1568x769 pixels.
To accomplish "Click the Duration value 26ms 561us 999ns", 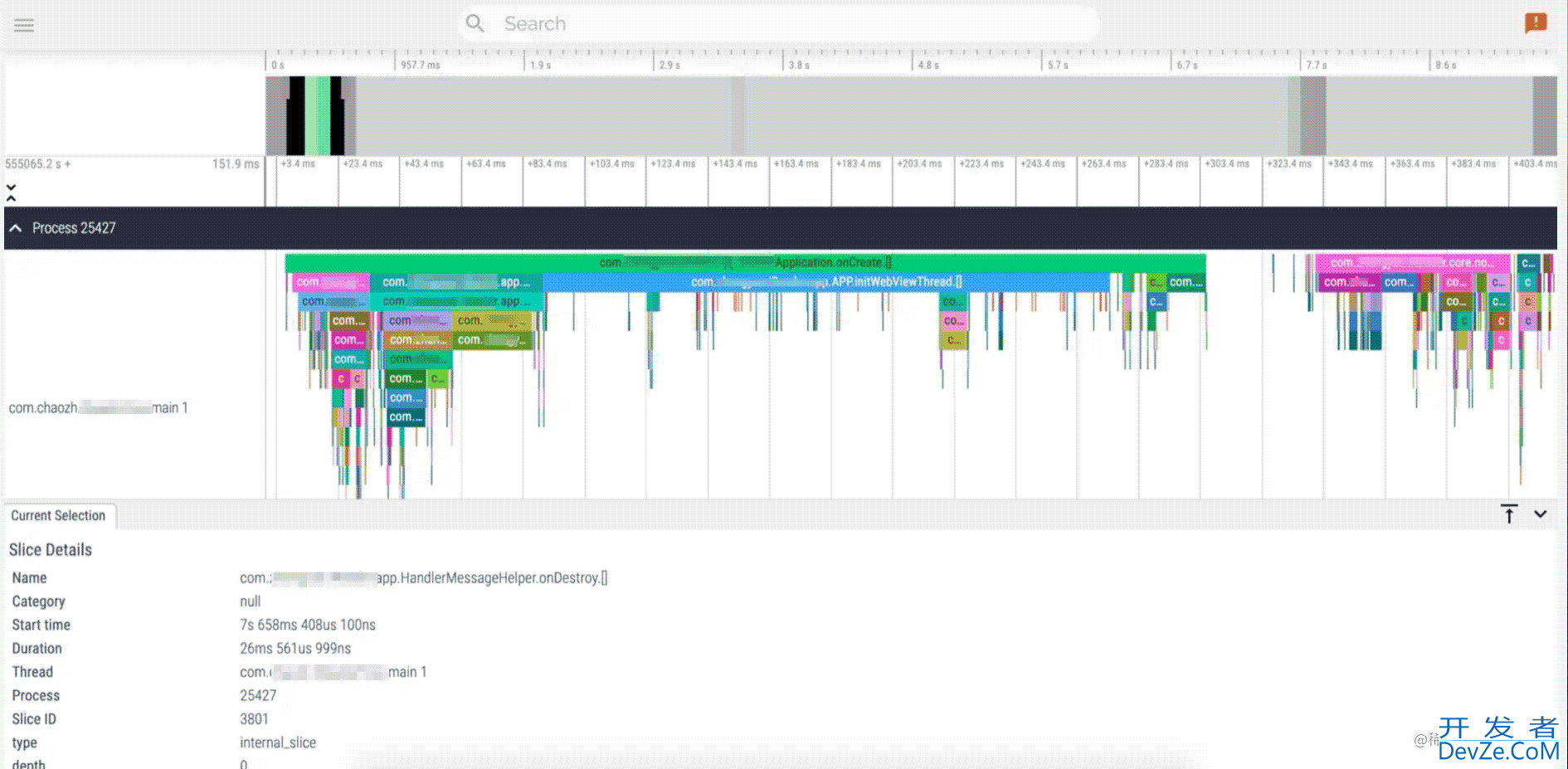I will [295, 649].
